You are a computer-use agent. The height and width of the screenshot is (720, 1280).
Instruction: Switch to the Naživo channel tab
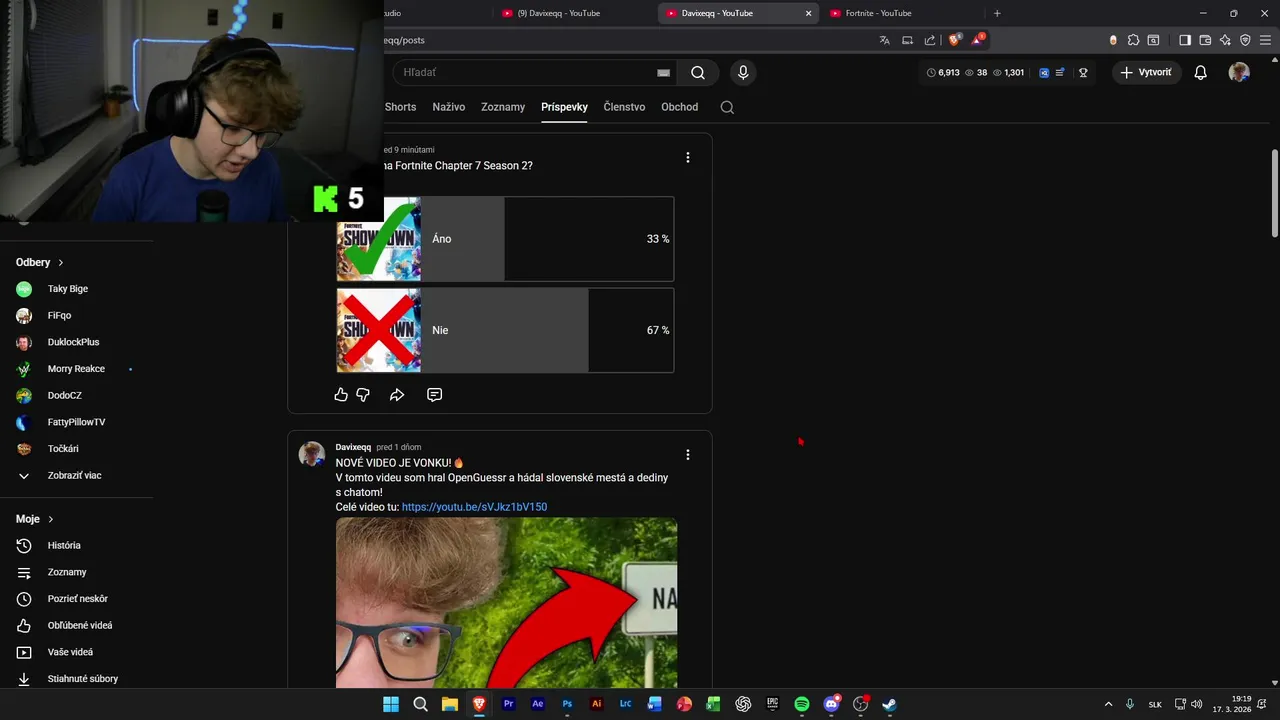tap(448, 107)
